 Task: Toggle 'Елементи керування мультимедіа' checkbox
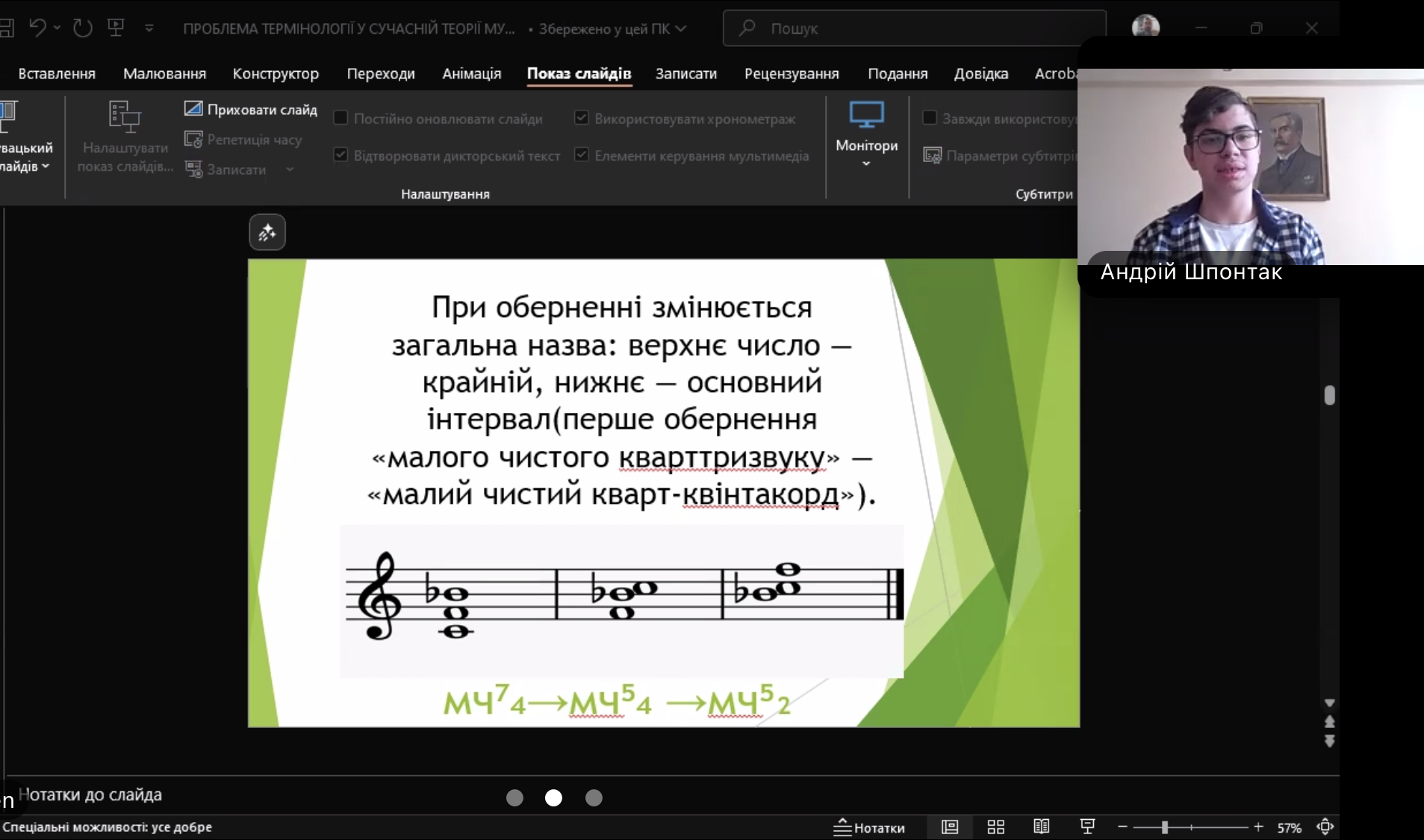pyautogui.click(x=582, y=155)
